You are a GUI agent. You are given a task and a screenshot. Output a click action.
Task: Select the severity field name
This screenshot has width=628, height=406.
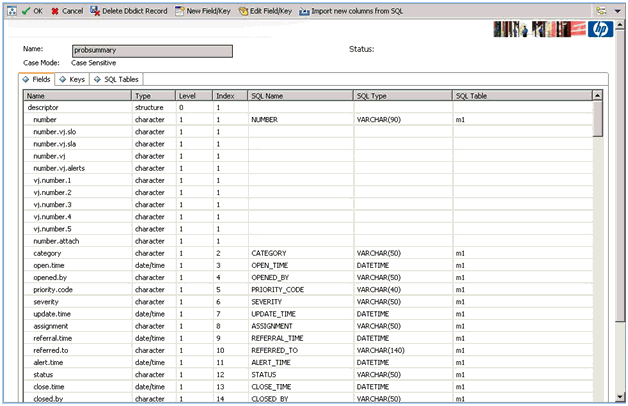click(x=46, y=302)
